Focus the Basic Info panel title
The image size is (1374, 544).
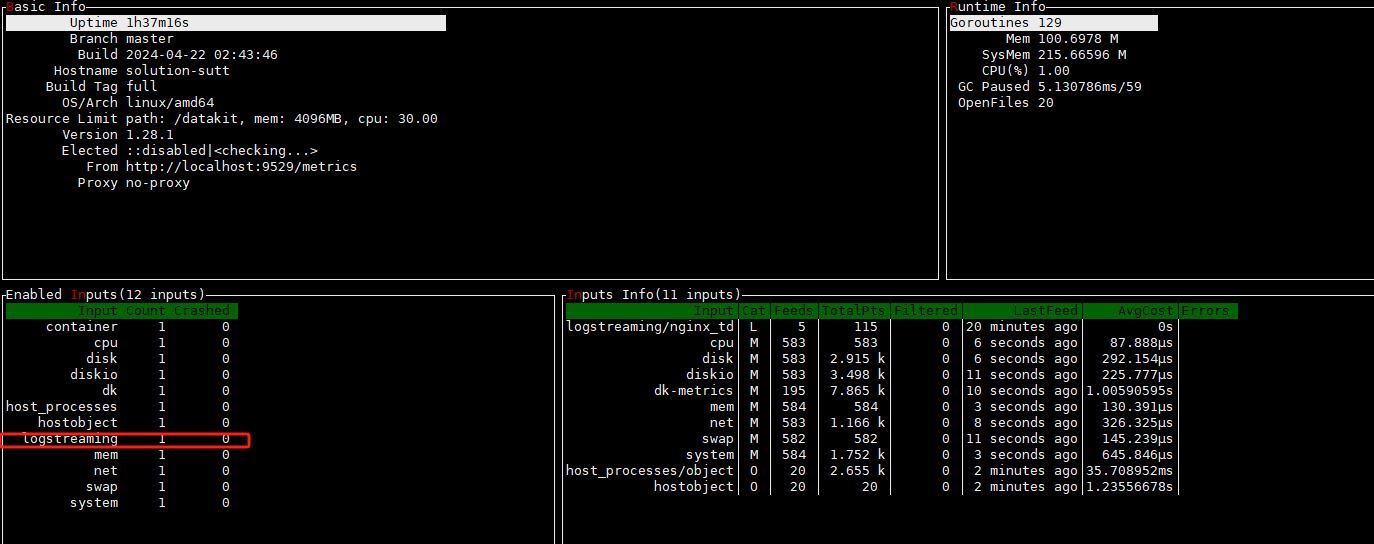coord(46,7)
